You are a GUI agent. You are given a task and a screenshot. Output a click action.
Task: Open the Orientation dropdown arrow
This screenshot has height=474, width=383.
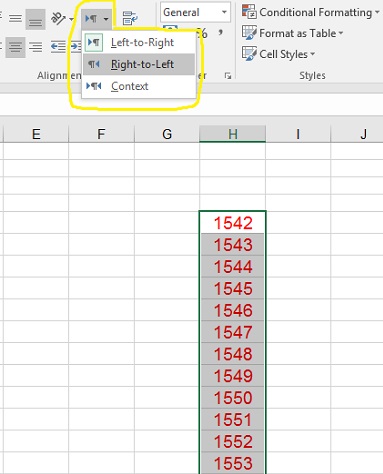(x=71, y=19)
